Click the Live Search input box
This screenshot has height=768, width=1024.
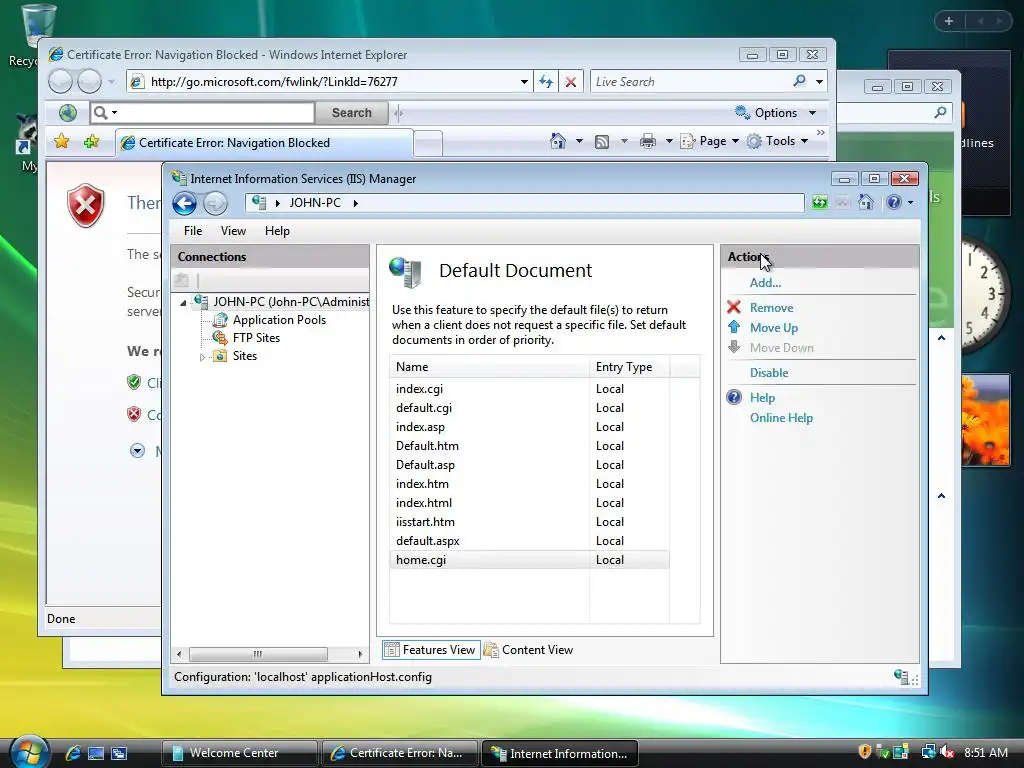tap(691, 82)
